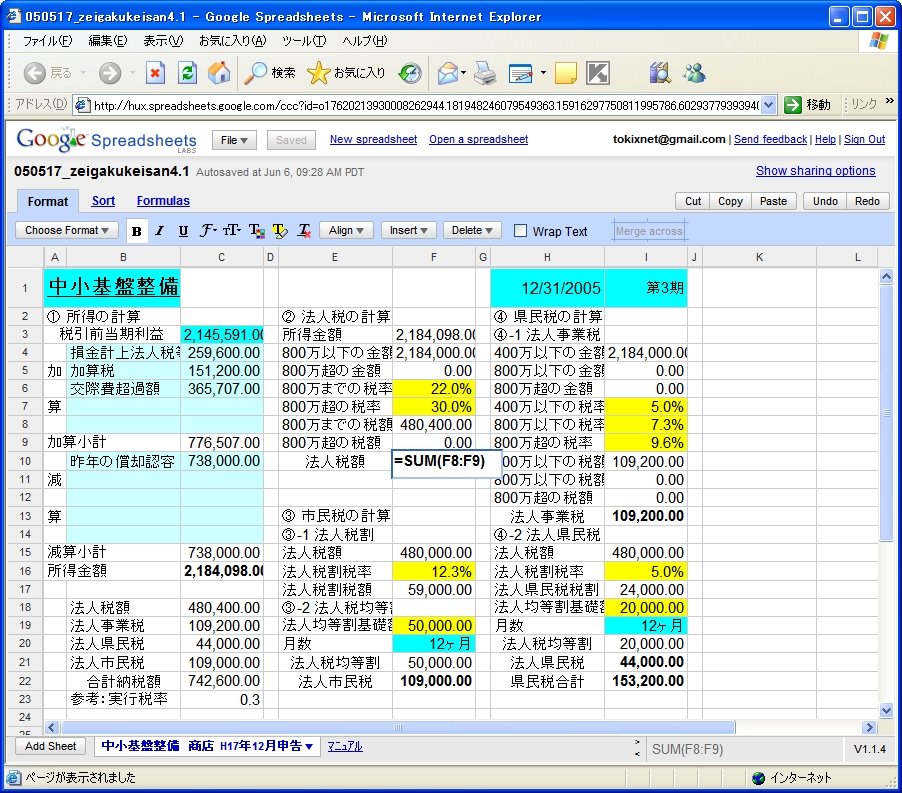Click the Go (移動) arrow button
Image resolution: width=902 pixels, height=793 pixels.
pos(808,105)
